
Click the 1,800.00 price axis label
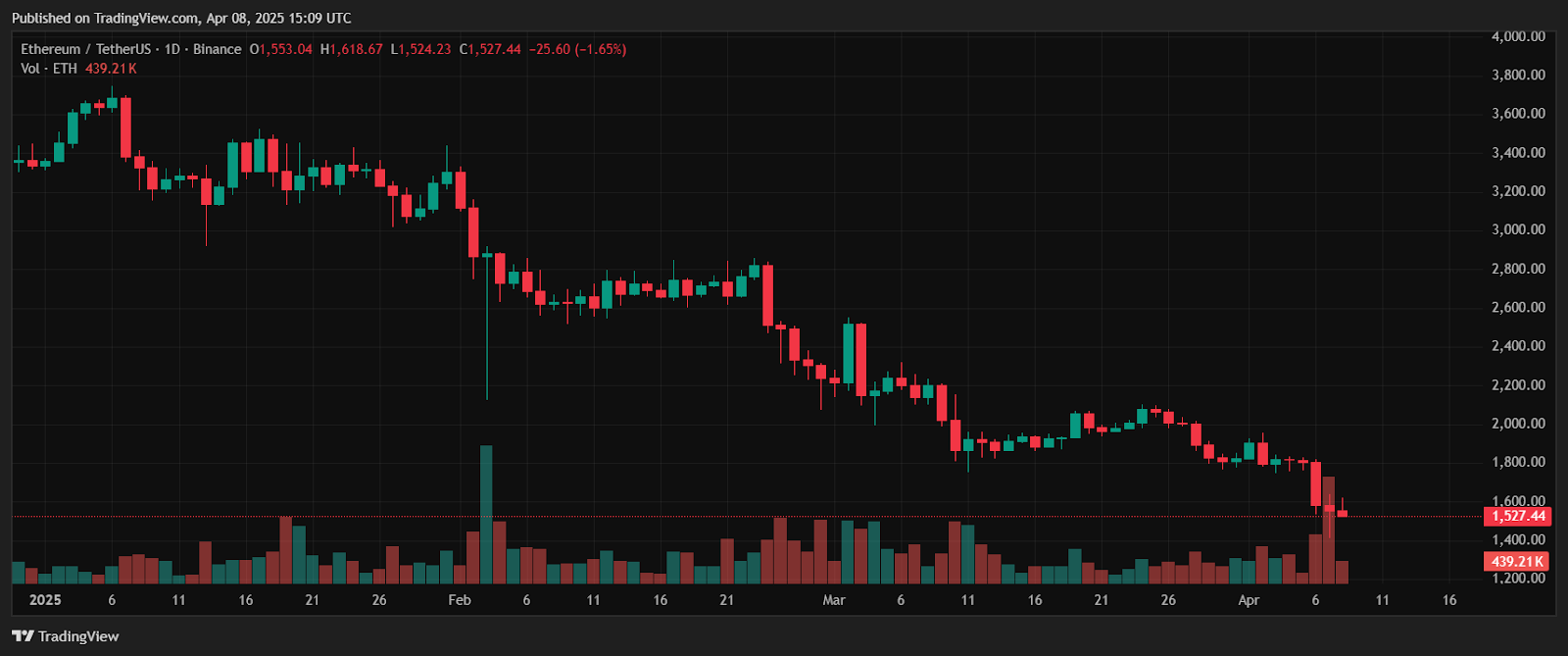point(1518,462)
